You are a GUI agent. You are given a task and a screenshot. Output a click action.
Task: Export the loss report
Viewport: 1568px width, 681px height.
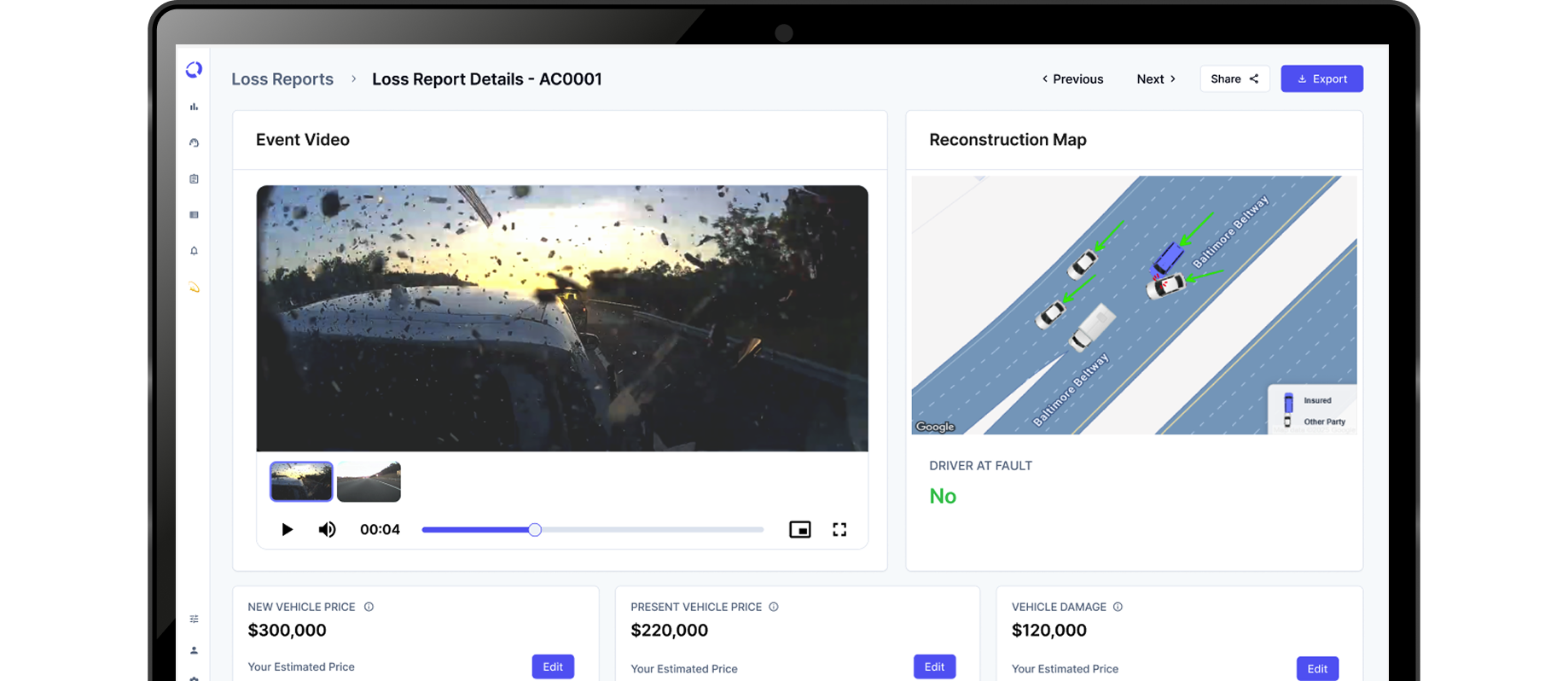coord(1321,79)
